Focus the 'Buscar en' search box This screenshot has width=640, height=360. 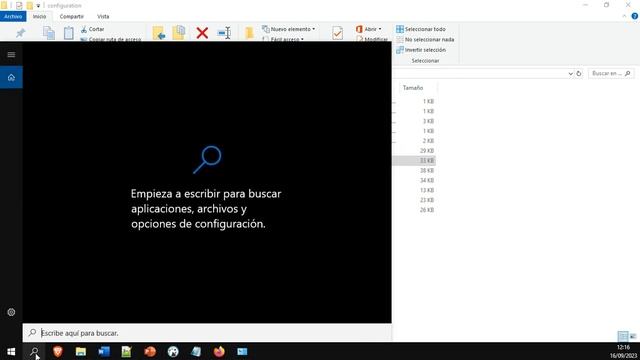coord(611,73)
